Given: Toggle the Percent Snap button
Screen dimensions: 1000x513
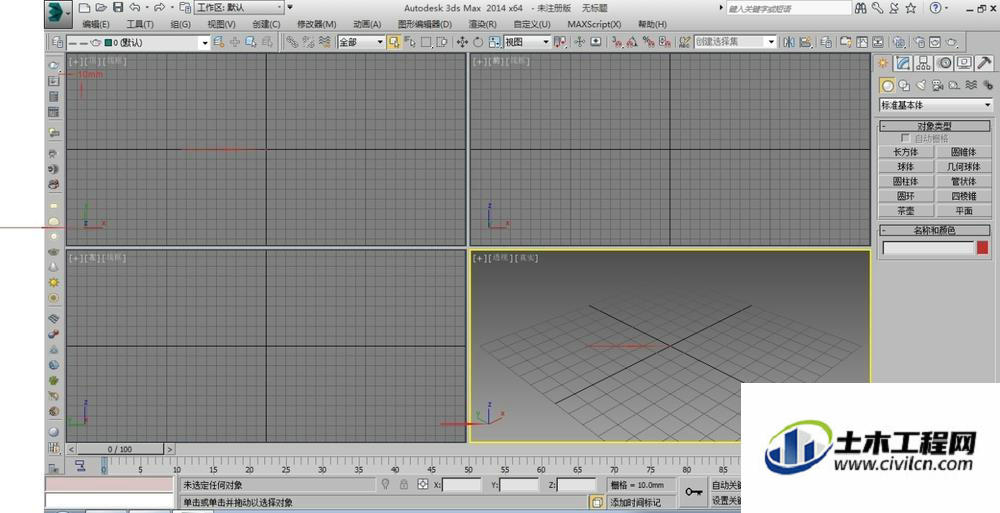Looking at the screenshot, I should [649, 42].
